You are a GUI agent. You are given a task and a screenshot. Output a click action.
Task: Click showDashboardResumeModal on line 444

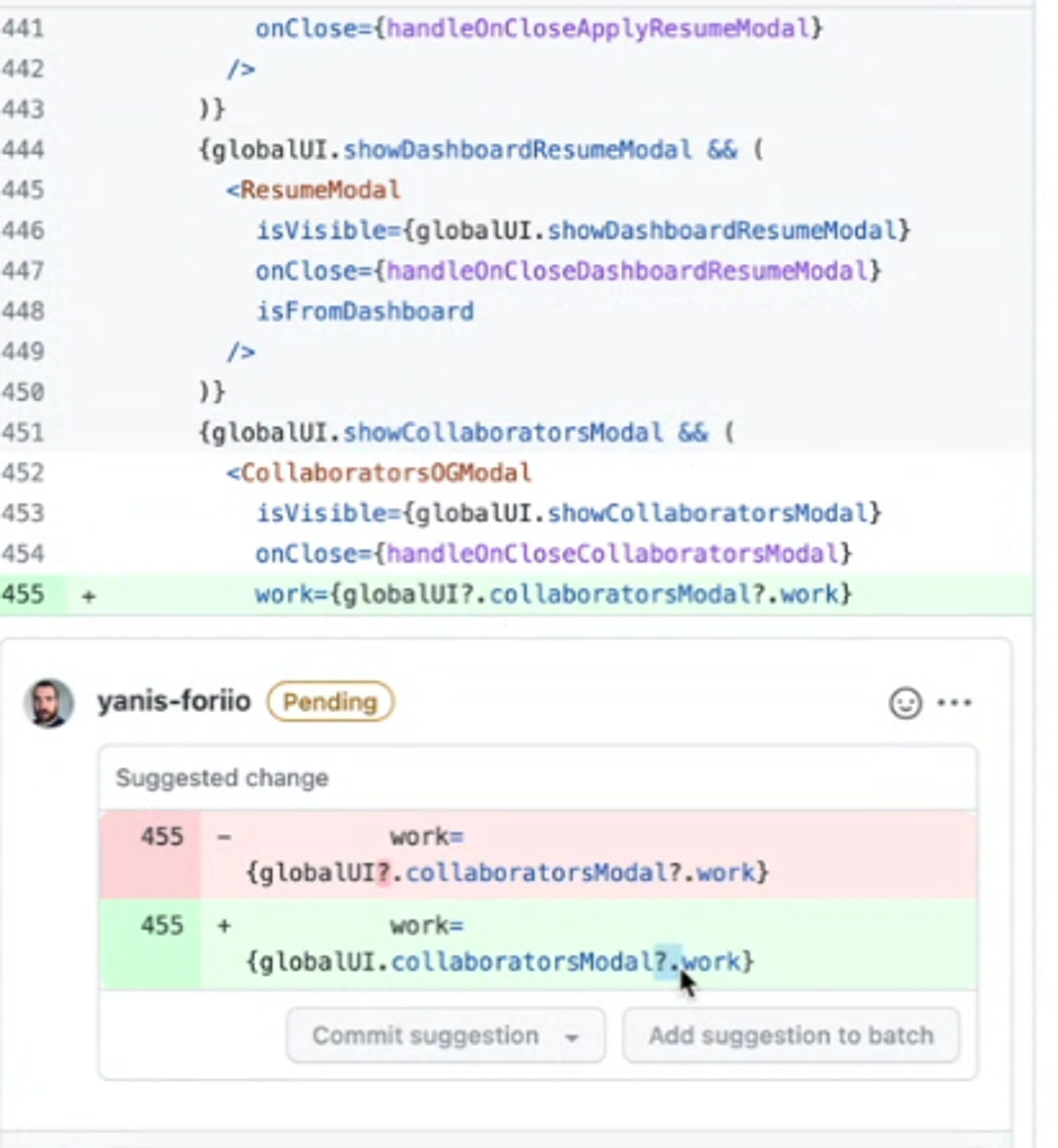coord(517,150)
